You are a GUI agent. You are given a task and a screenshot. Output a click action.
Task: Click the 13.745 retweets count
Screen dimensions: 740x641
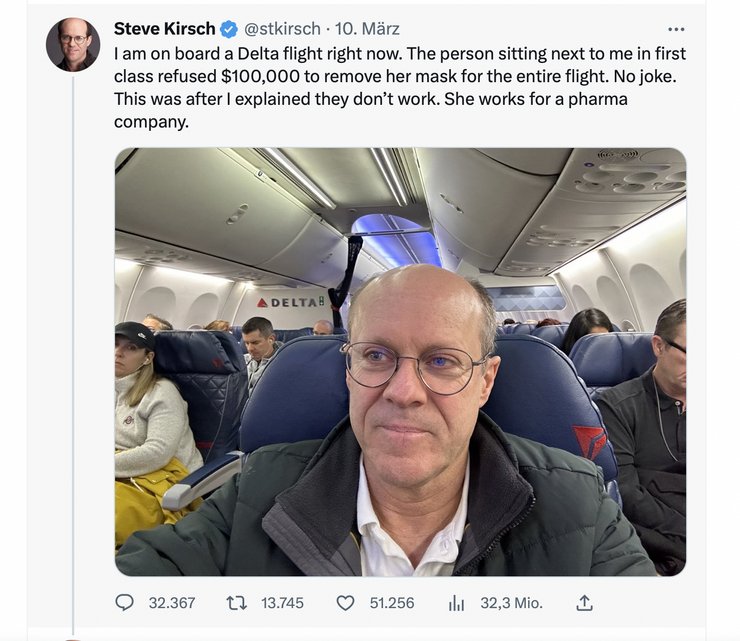coord(282,603)
